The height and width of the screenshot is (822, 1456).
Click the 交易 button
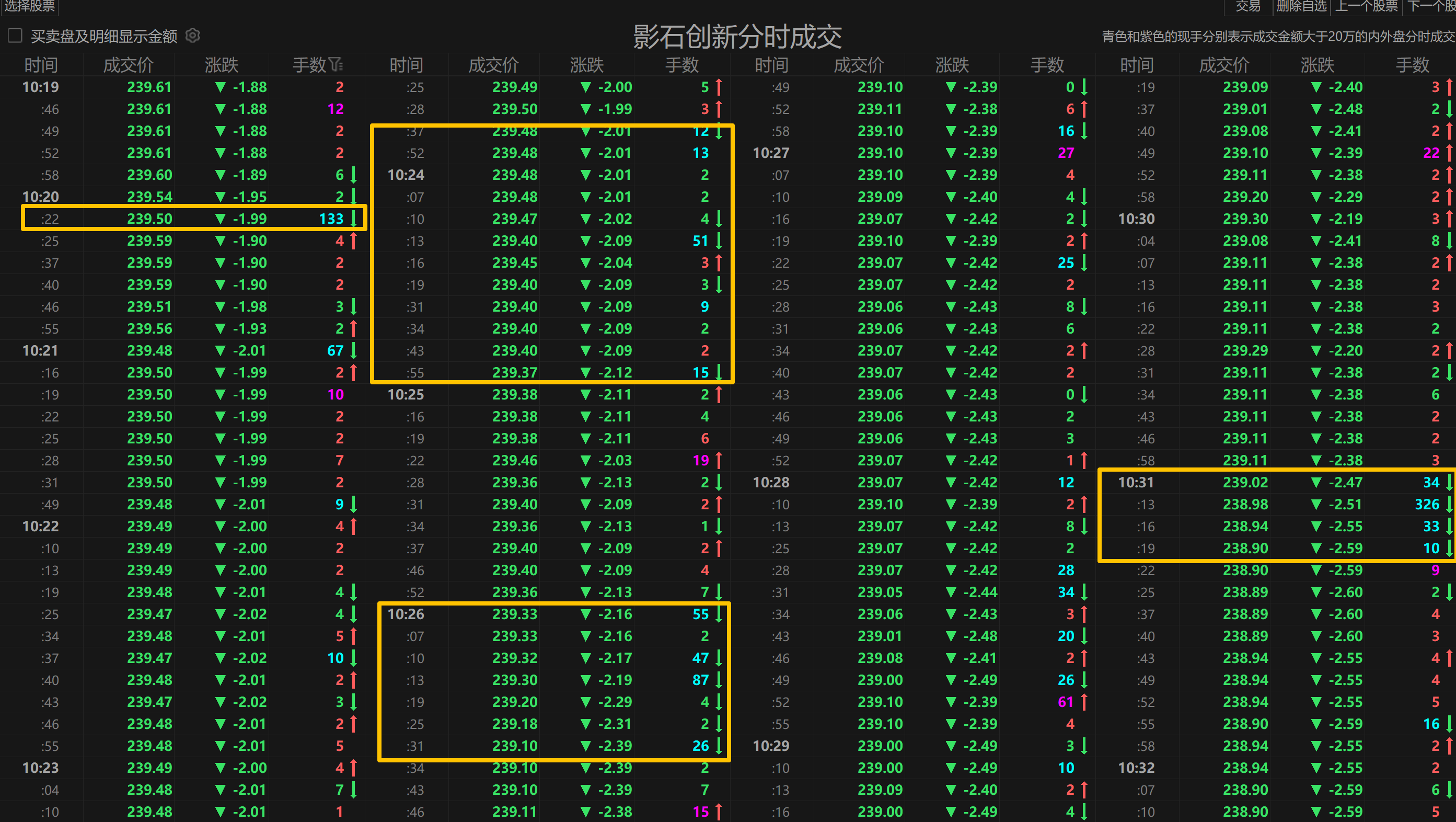[1247, 6]
